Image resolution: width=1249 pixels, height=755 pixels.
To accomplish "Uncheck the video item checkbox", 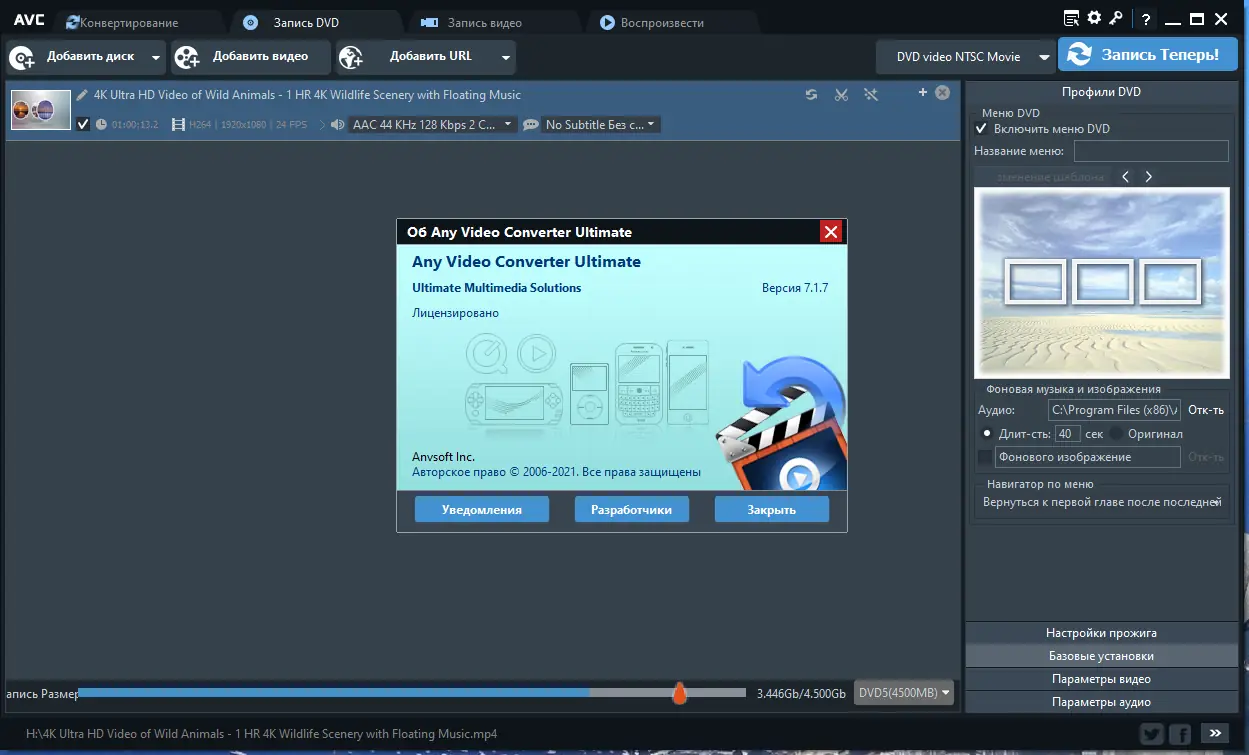I will [83, 125].
